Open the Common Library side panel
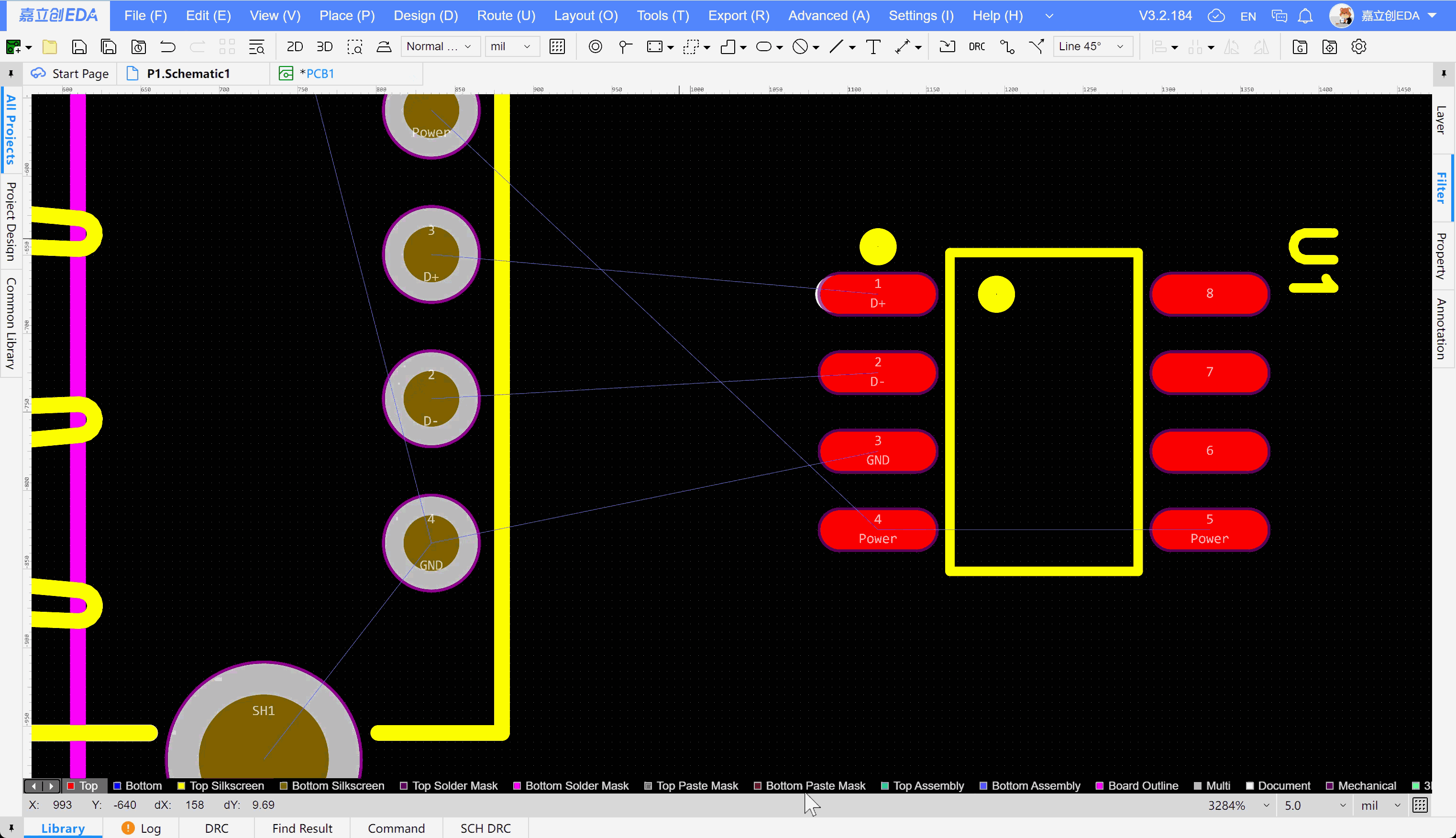1456x838 pixels. point(11,323)
